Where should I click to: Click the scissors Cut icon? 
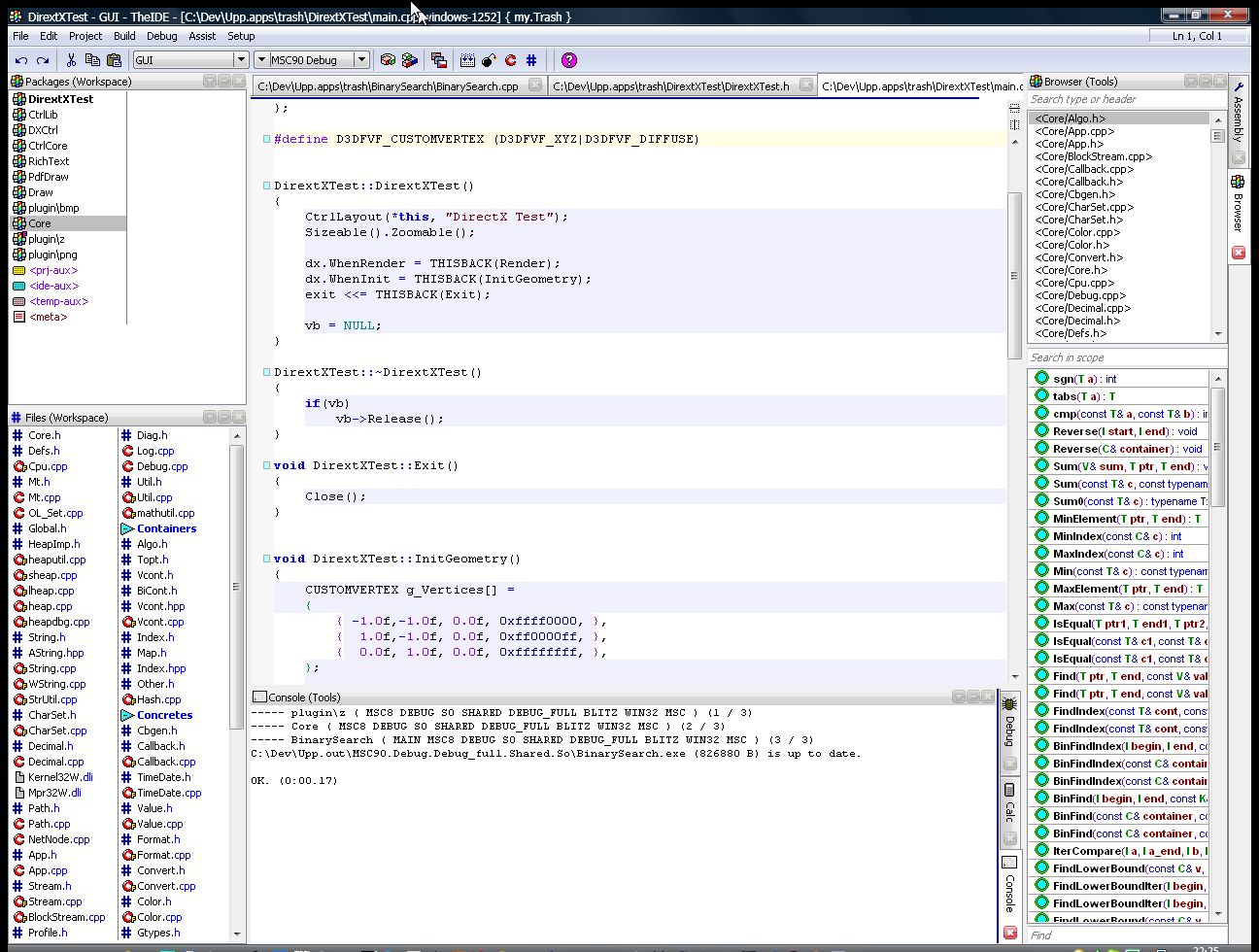pyautogui.click(x=73, y=60)
